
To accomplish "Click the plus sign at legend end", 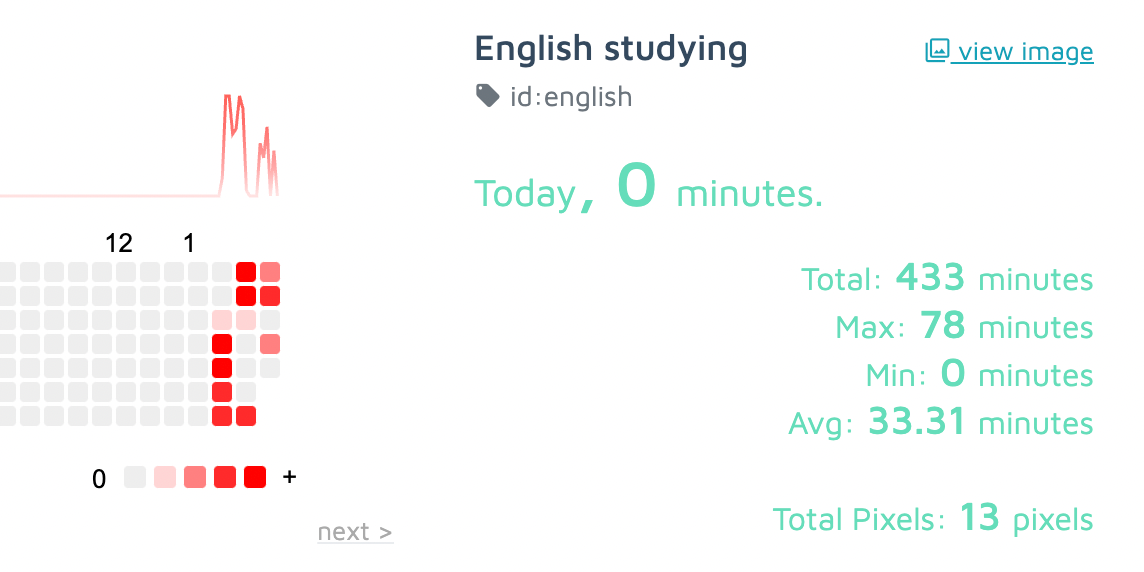I will point(290,477).
